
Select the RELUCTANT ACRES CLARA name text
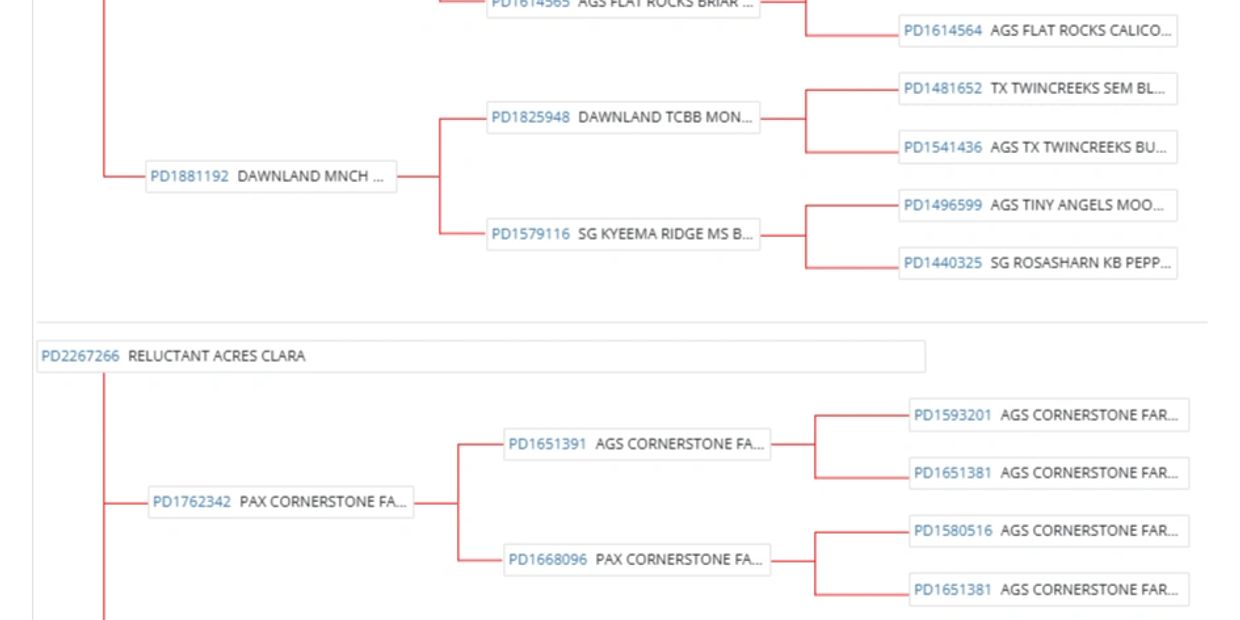coord(217,356)
